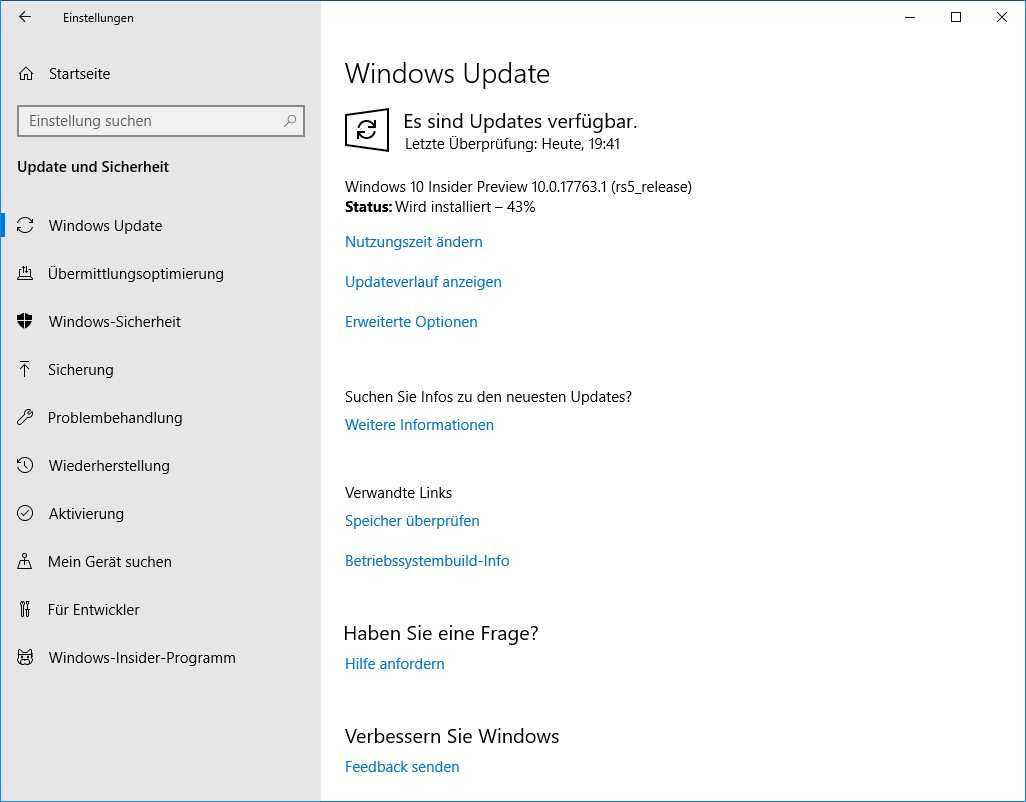Click the back arrow icon
Viewport: 1026px width, 802px height.
click(25, 17)
